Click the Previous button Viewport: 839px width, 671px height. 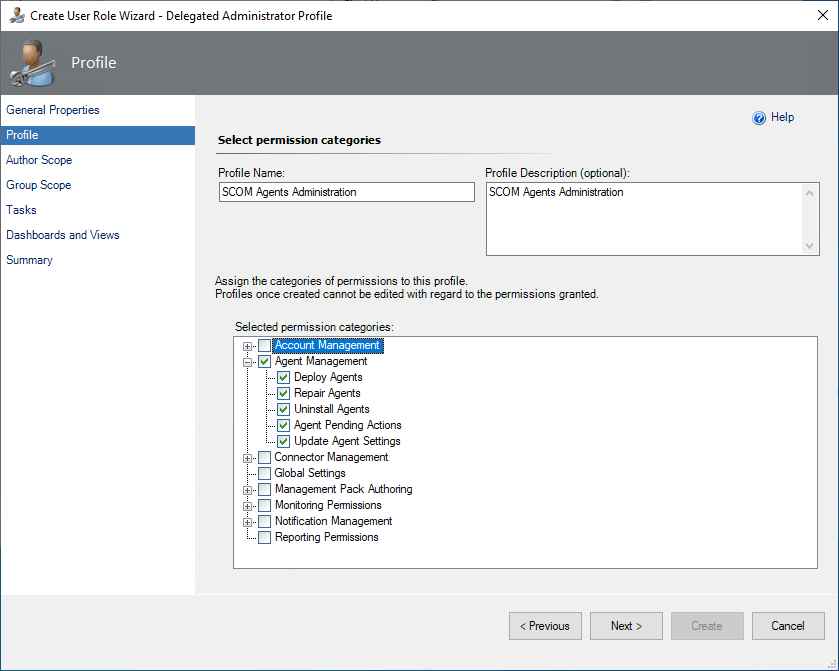click(x=545, y=626)
